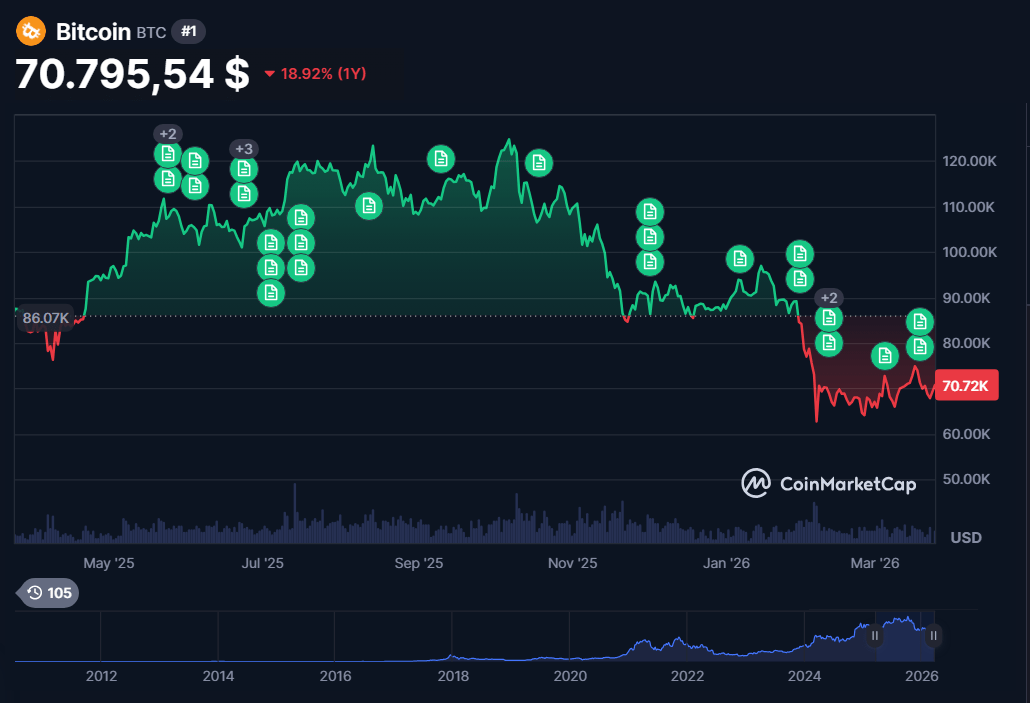
Task: Open the lower news marker of Feb '26 pair near 100.00K
Action: [x=800, y=279]
